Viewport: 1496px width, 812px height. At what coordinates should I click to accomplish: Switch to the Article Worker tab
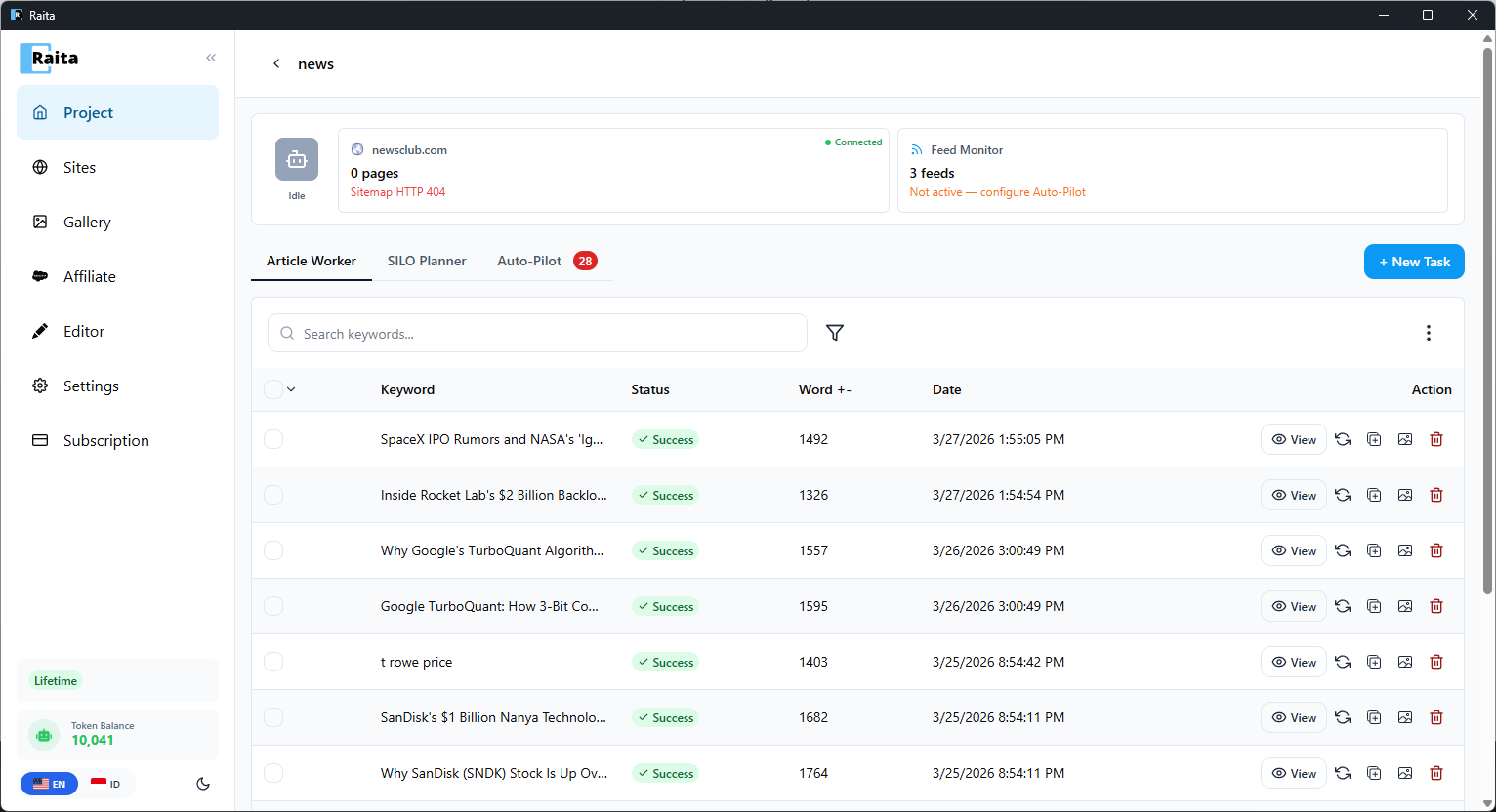[x=312, y=261]
